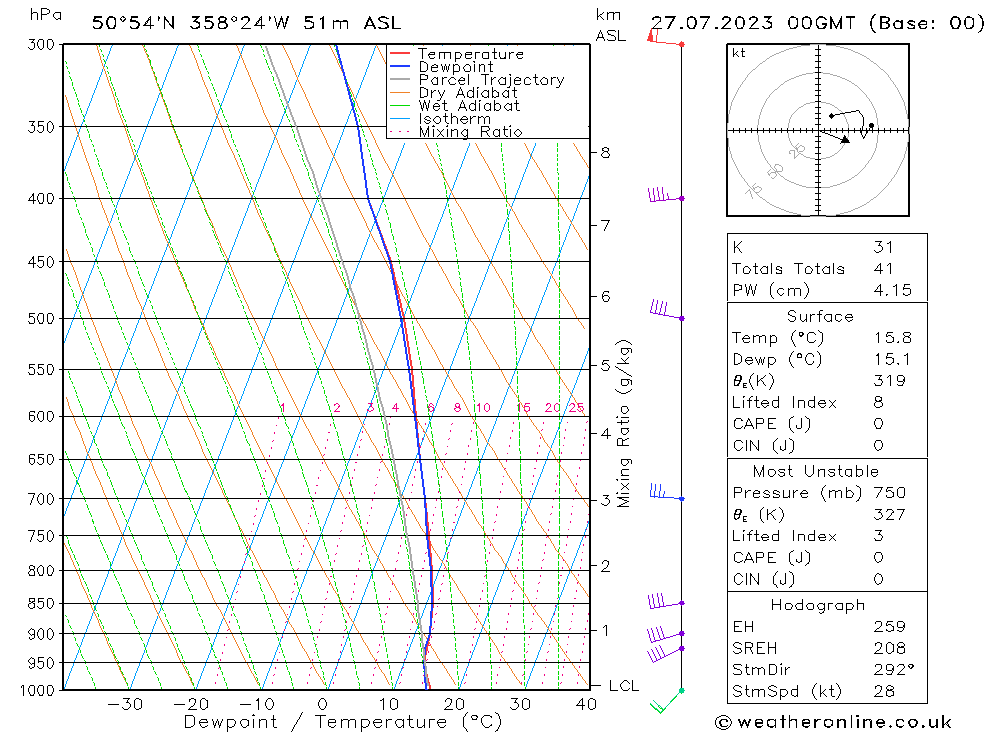Screen dimensions: 1000x733
Task: Click the Dry Adiabat legend entry
Action: pyautogui.click(x=453, y=93)
